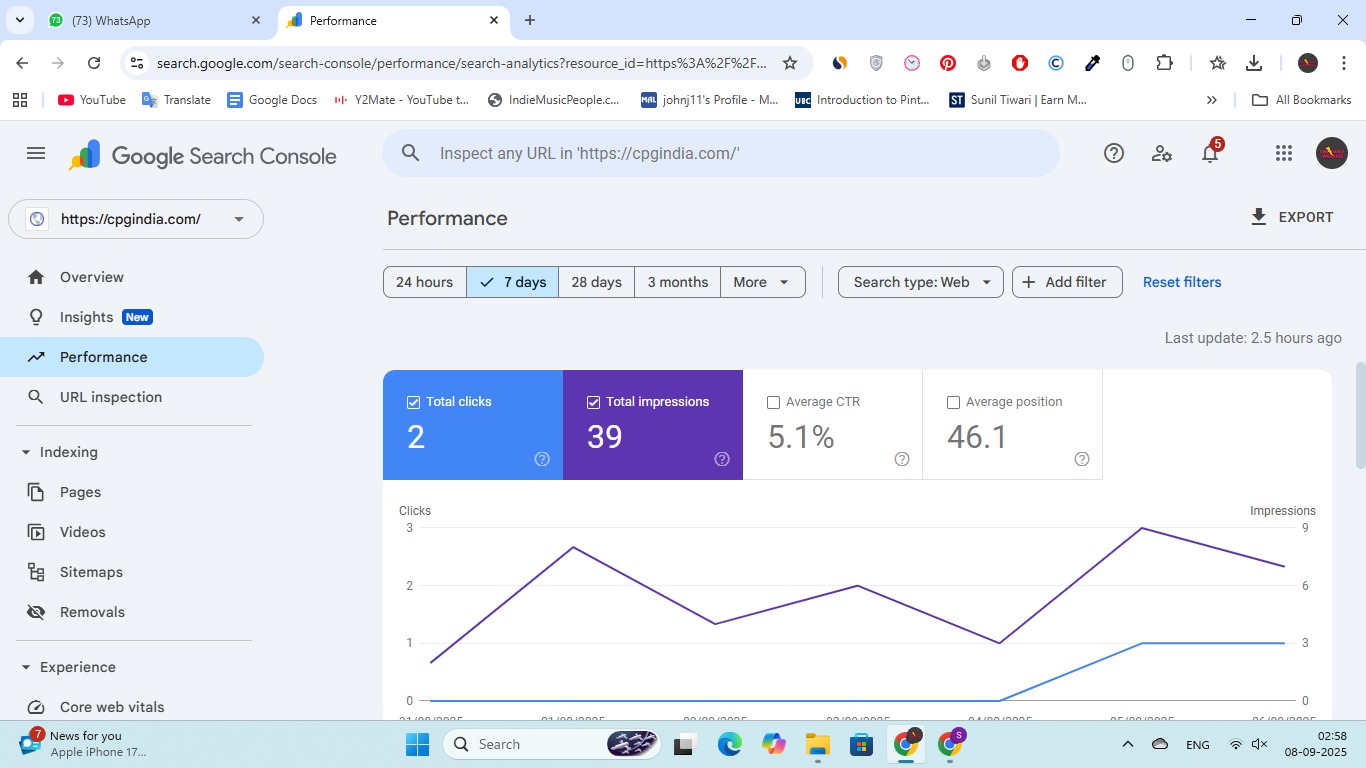
Task: Enable the Average position checkbox
Action: tap(953, 402)
